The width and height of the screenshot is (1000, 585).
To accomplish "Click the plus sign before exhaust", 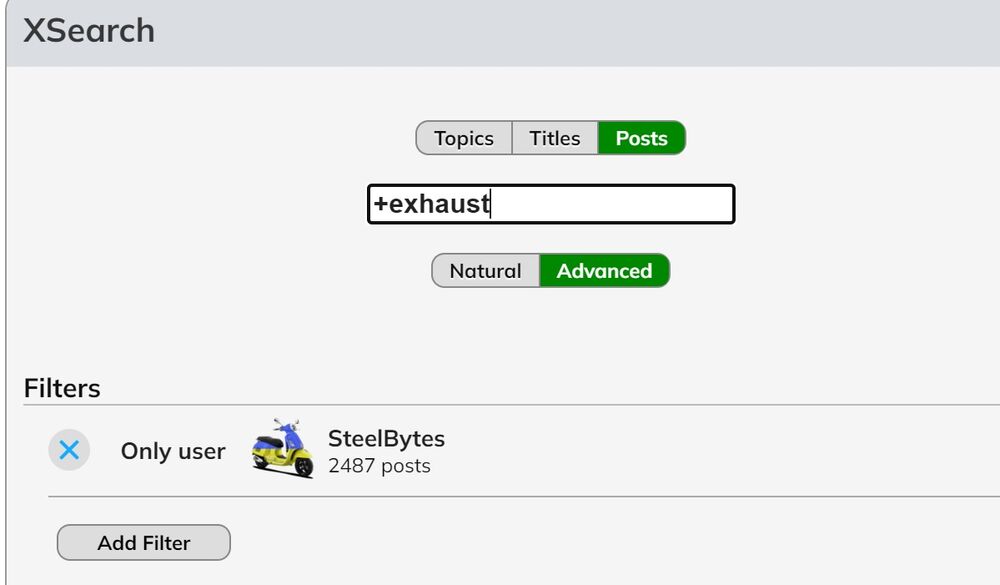I will tap(381, 204).
